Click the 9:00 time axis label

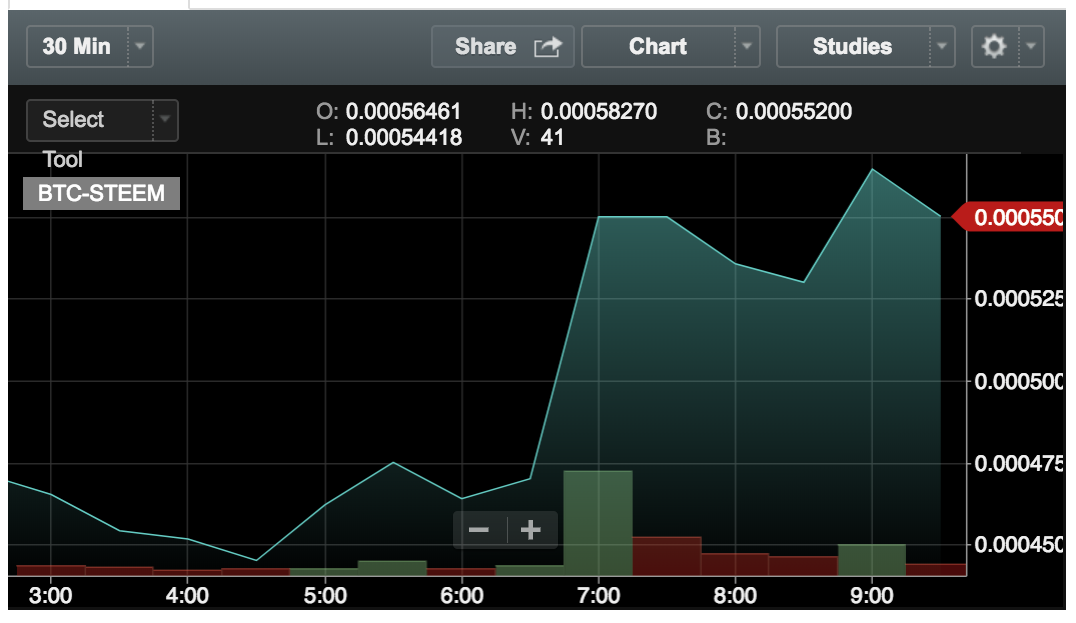coord(872,595)
